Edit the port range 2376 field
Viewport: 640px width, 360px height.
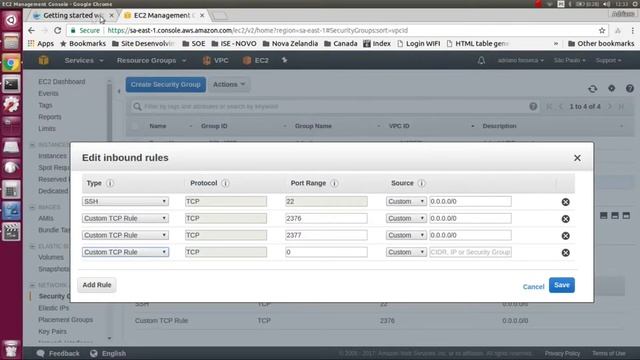(x=326, y=218)
